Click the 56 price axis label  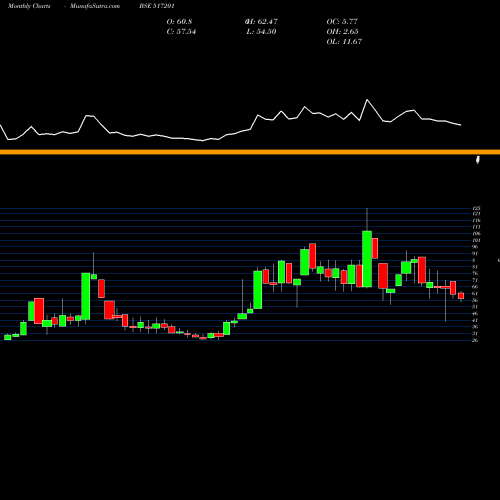[475, 300]
